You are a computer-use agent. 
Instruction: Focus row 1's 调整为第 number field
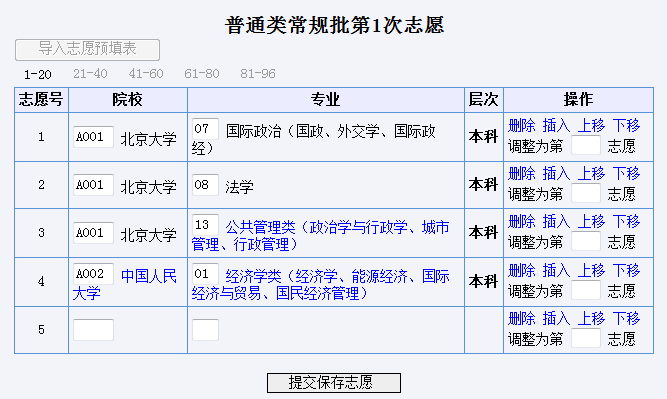click(x=586, y=145)
